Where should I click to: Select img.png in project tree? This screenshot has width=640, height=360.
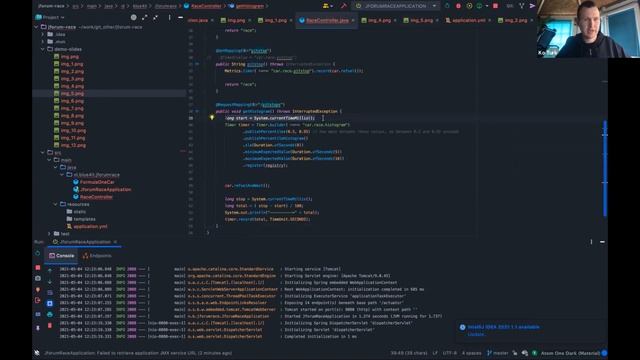[66, 57]
